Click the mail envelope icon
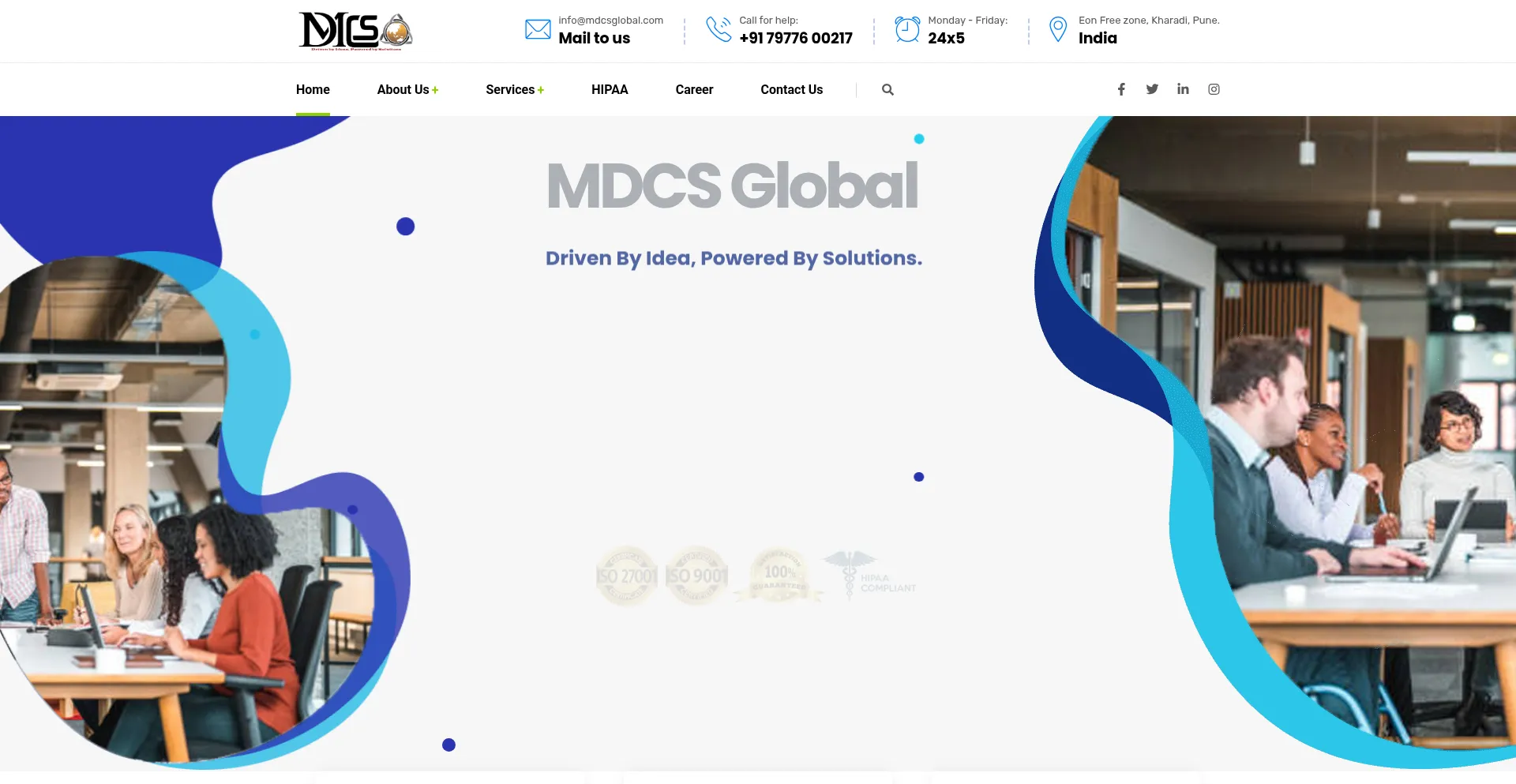The width and height of the screenshot is (1516, 784). (538, 30)
